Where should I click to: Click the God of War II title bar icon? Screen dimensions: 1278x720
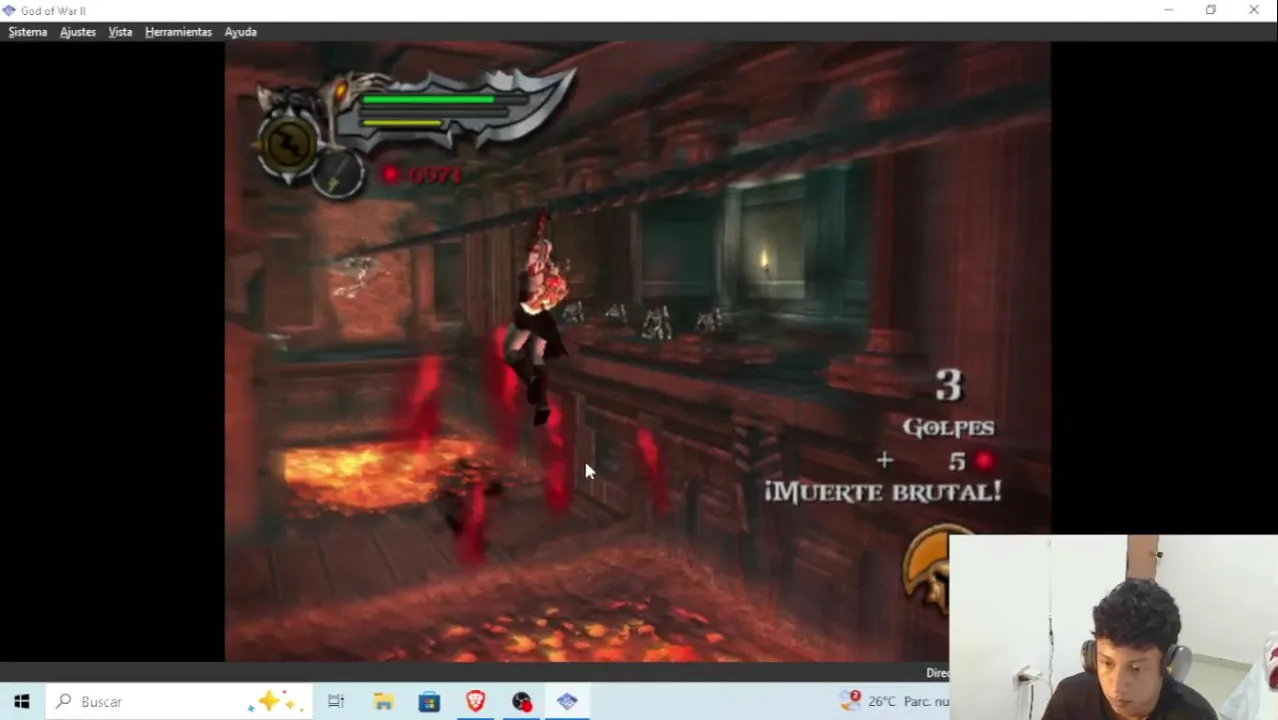tap(10, 10)
